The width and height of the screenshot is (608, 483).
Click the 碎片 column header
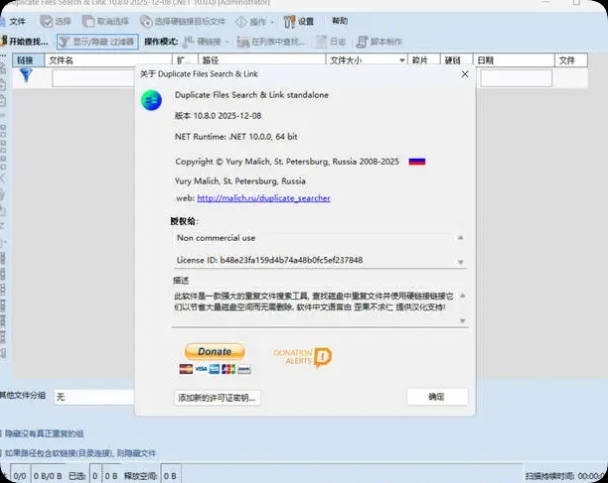click(423, 60)
